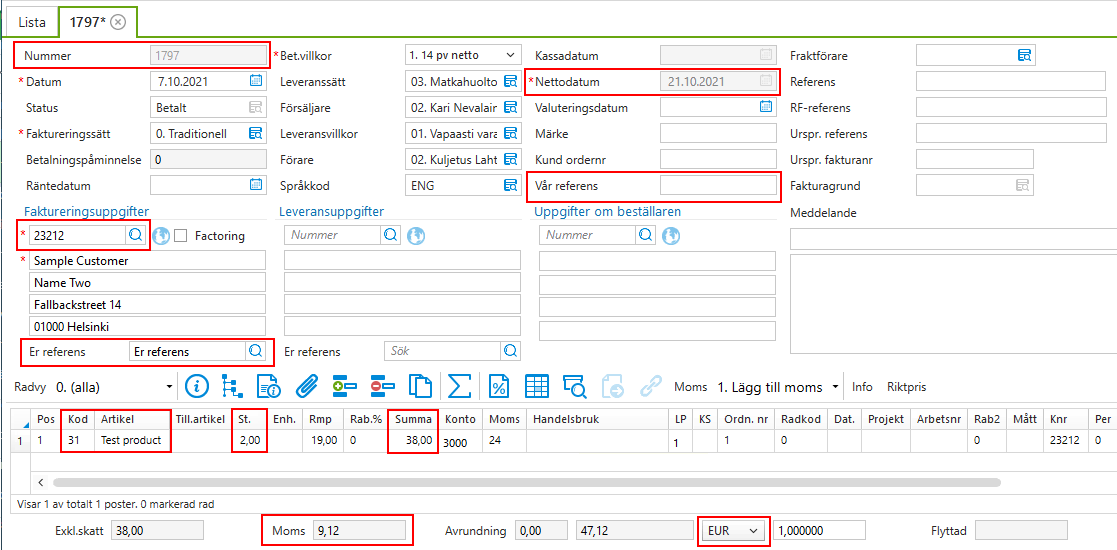Click the copy rows icon

[x=420, y=386]
